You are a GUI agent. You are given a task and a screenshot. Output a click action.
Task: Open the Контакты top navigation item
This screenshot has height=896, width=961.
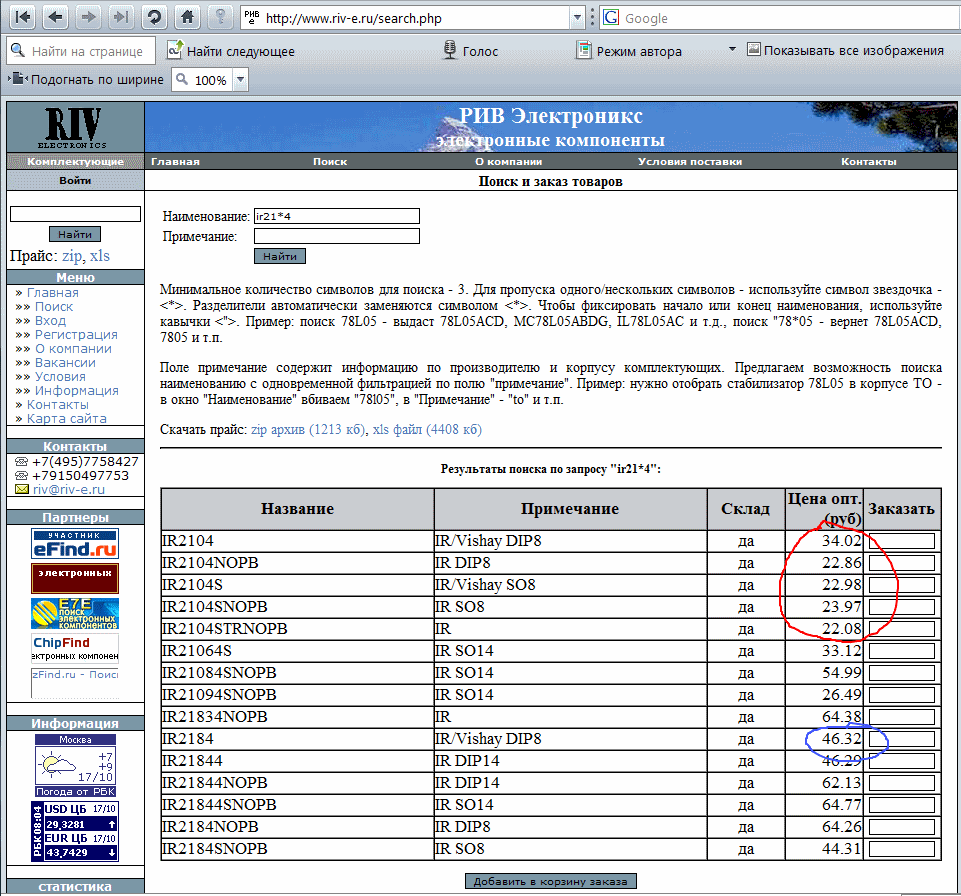[x=868, y=162]
